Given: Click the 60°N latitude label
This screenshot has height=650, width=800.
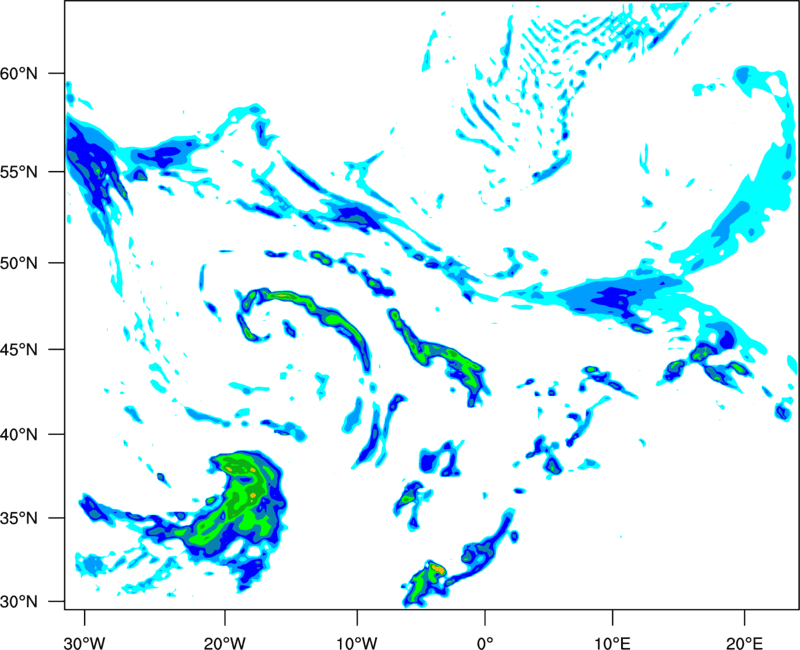Looking at the screenshot, I should coord(19,74).
